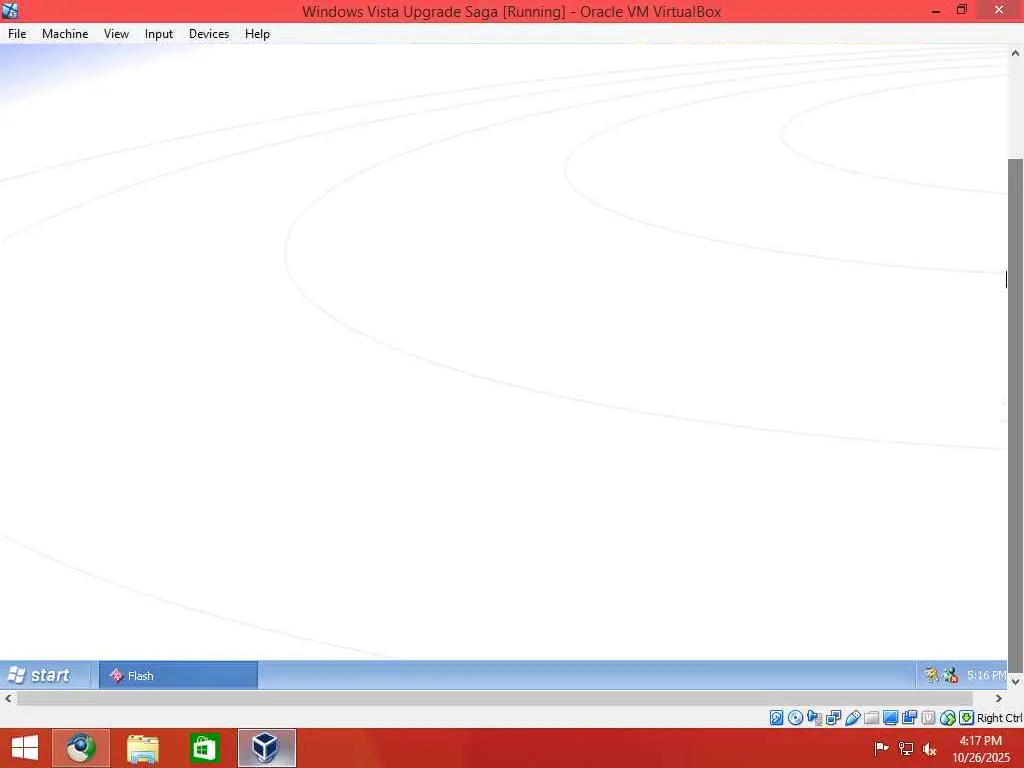Open the Action Center flag icon

coord(881,748)
